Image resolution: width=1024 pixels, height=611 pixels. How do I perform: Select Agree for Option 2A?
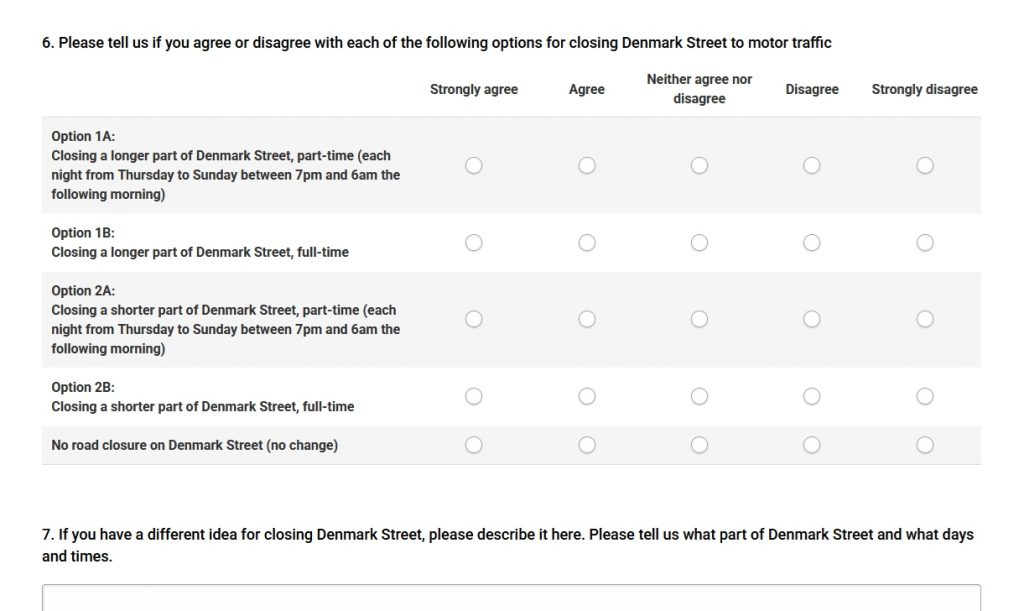pyautogui.click(x=587, y=319)
